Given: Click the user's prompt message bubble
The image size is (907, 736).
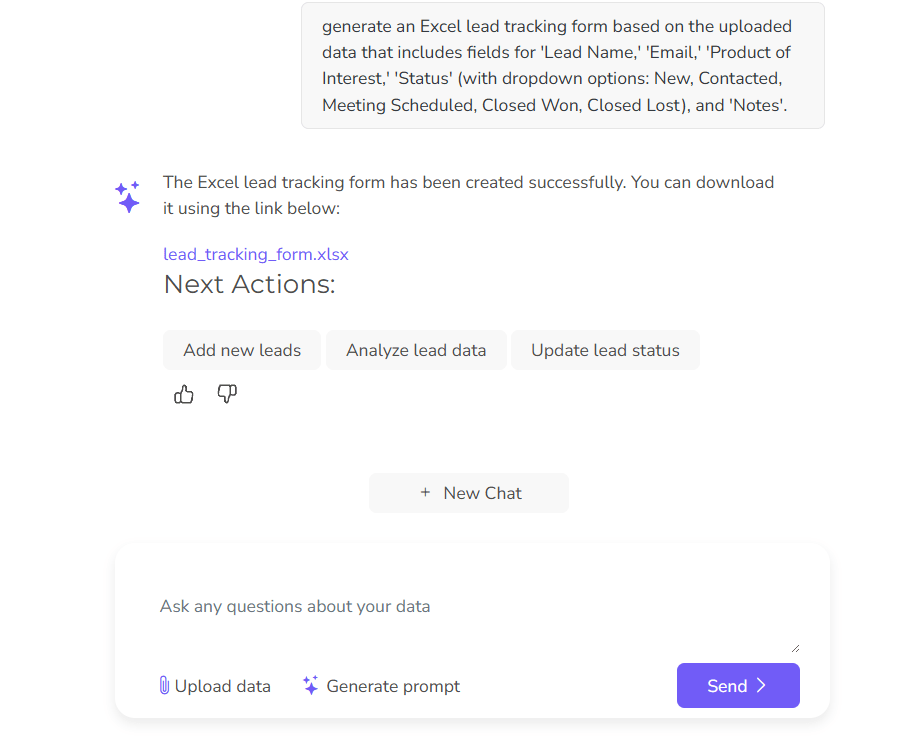Looking at the screenshot, I should click(x=562, y=65).
